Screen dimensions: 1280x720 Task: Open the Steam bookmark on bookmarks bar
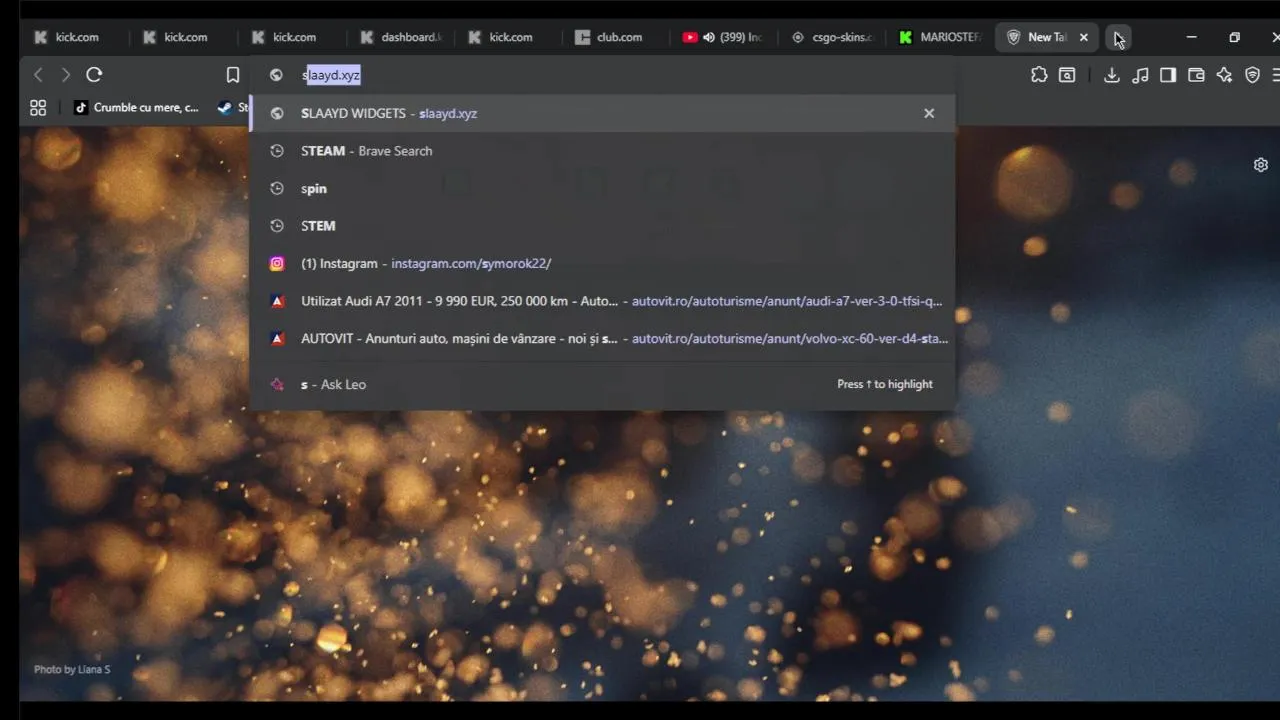click(x=233, y=108)
